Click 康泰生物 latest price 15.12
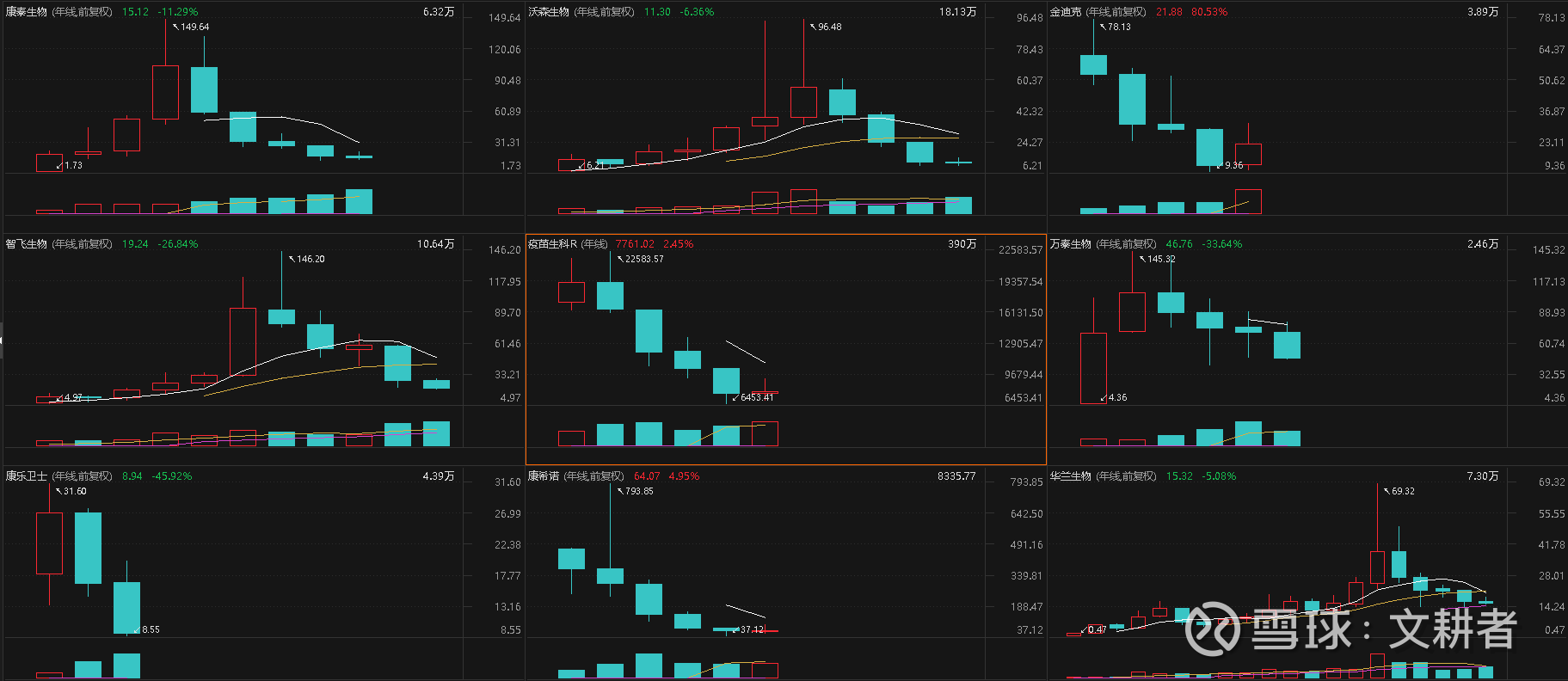The image size is (1568, 681). [135, 12]
